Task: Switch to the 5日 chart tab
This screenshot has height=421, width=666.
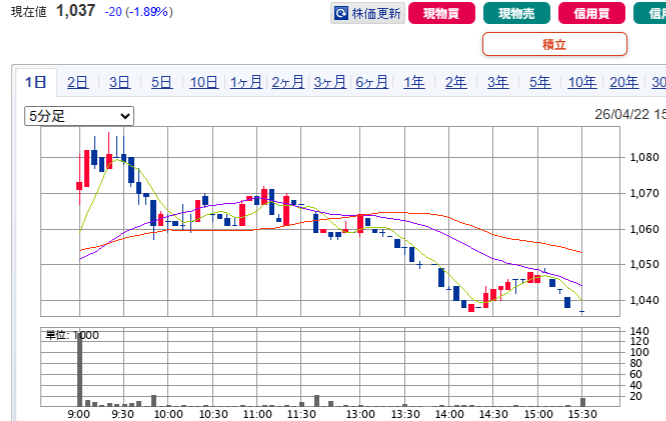Action: (x=161, y=82)
